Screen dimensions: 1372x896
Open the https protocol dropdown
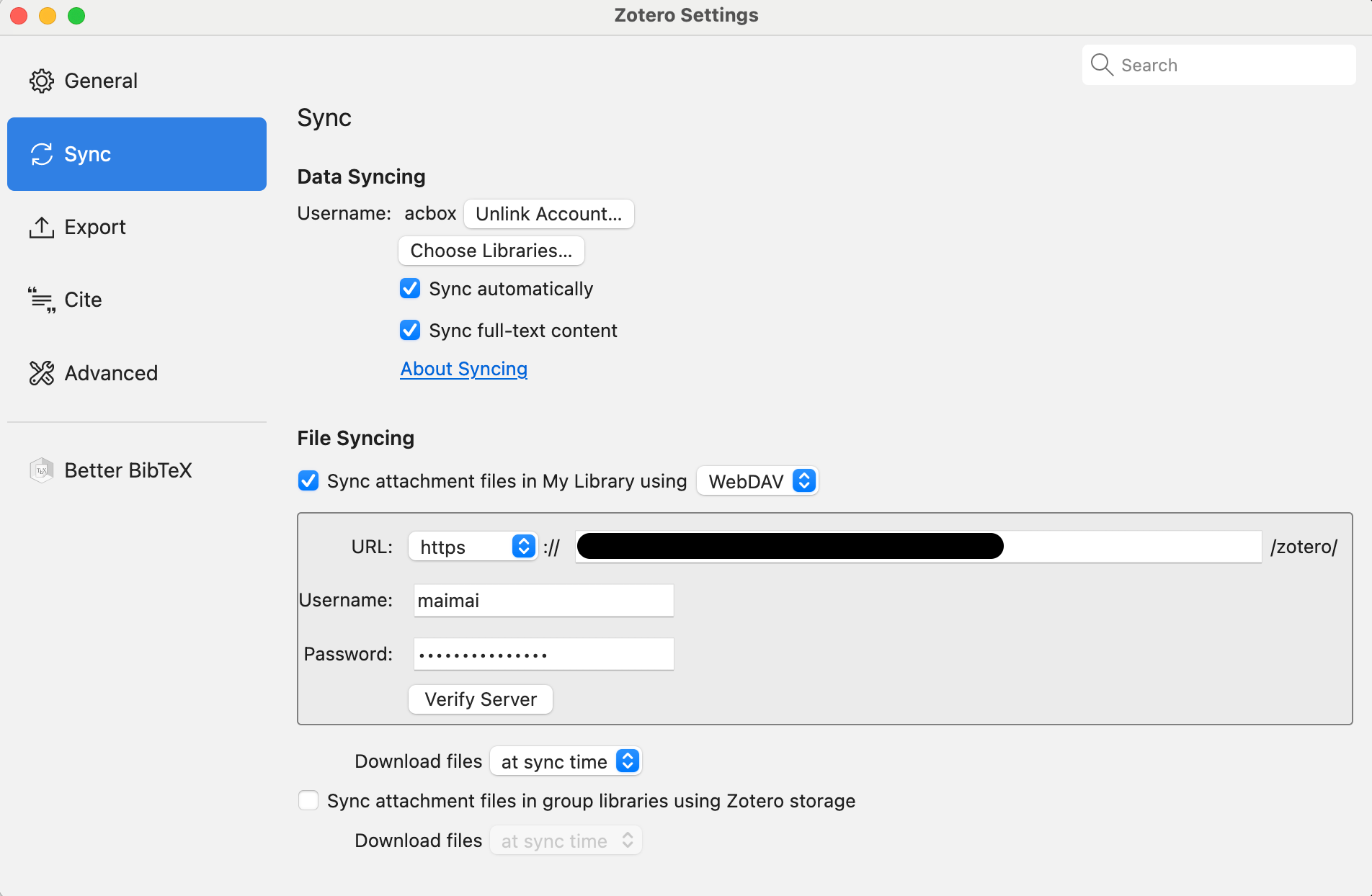tap(473, 547)
